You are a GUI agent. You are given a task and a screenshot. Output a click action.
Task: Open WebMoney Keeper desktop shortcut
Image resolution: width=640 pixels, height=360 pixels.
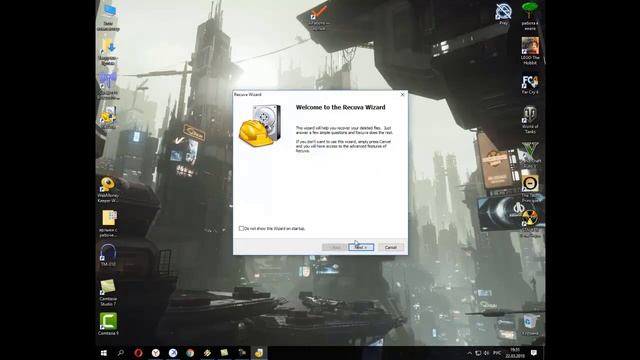pos(108,189)
